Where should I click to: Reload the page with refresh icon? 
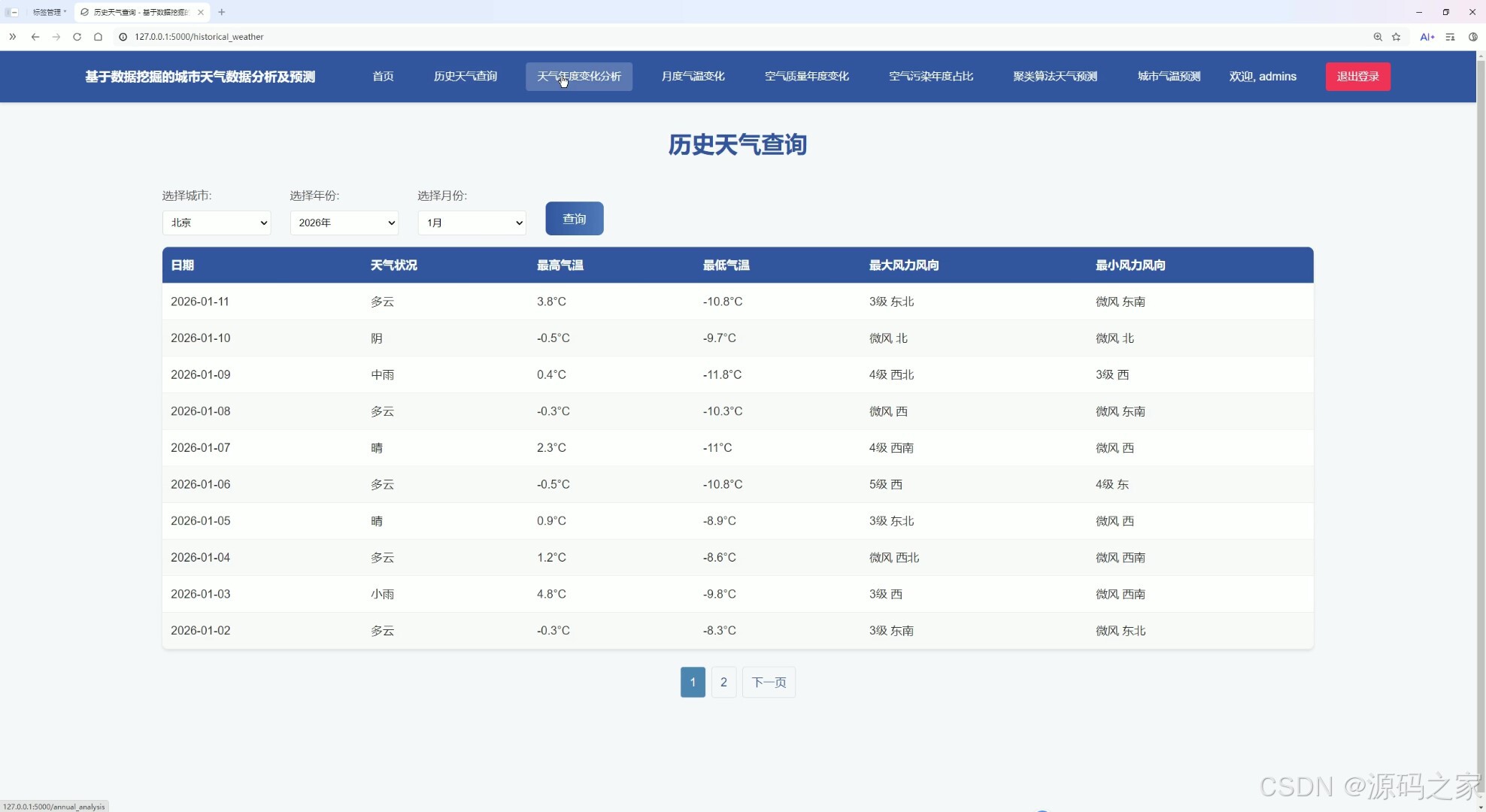[77, 37]
